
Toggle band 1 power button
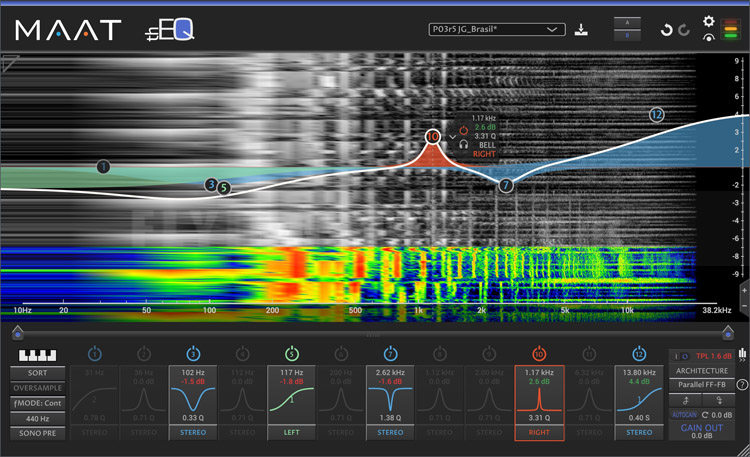(x=95, y=354)
